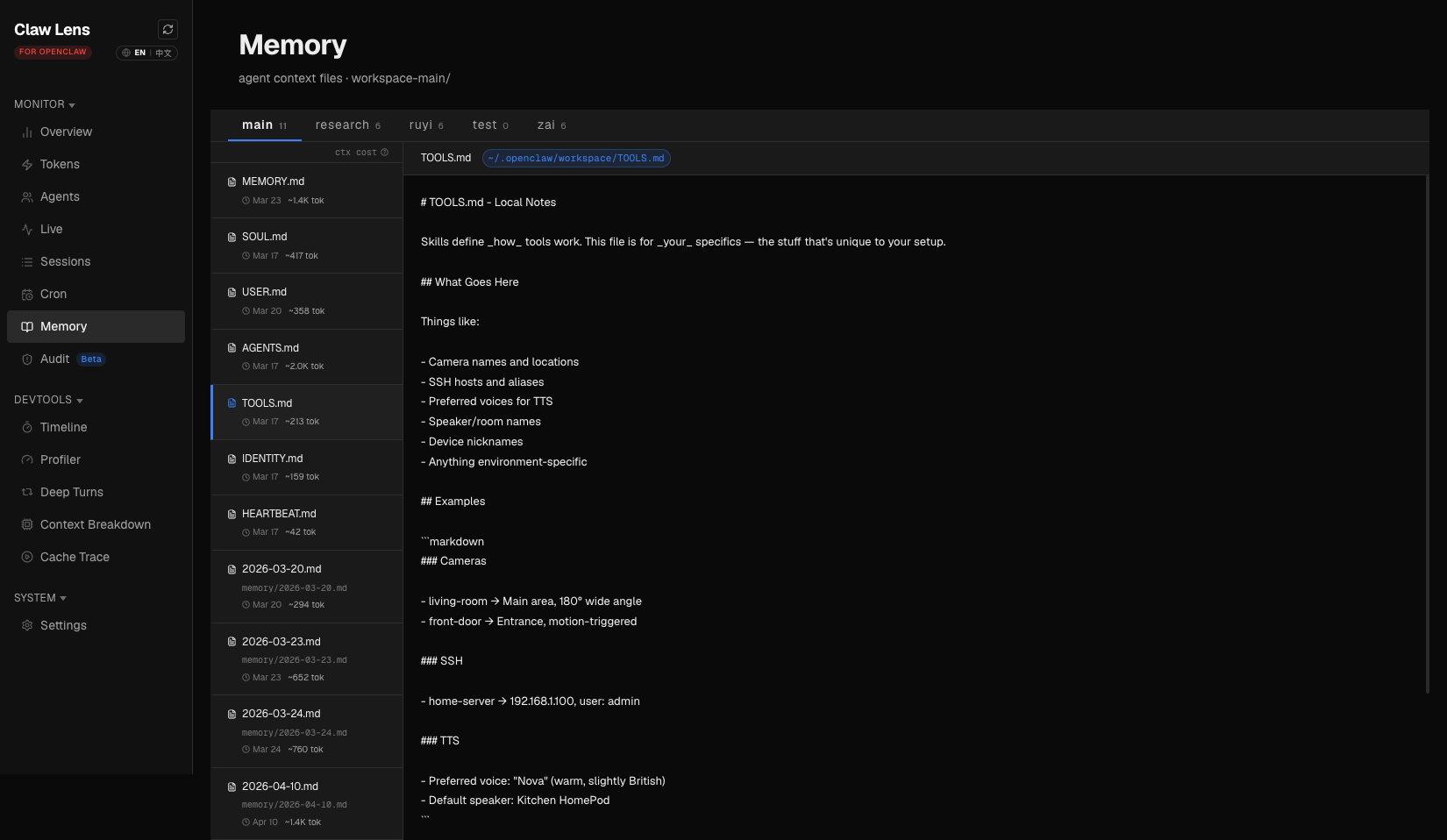Collapse the DEVTOOLS section

48,400
